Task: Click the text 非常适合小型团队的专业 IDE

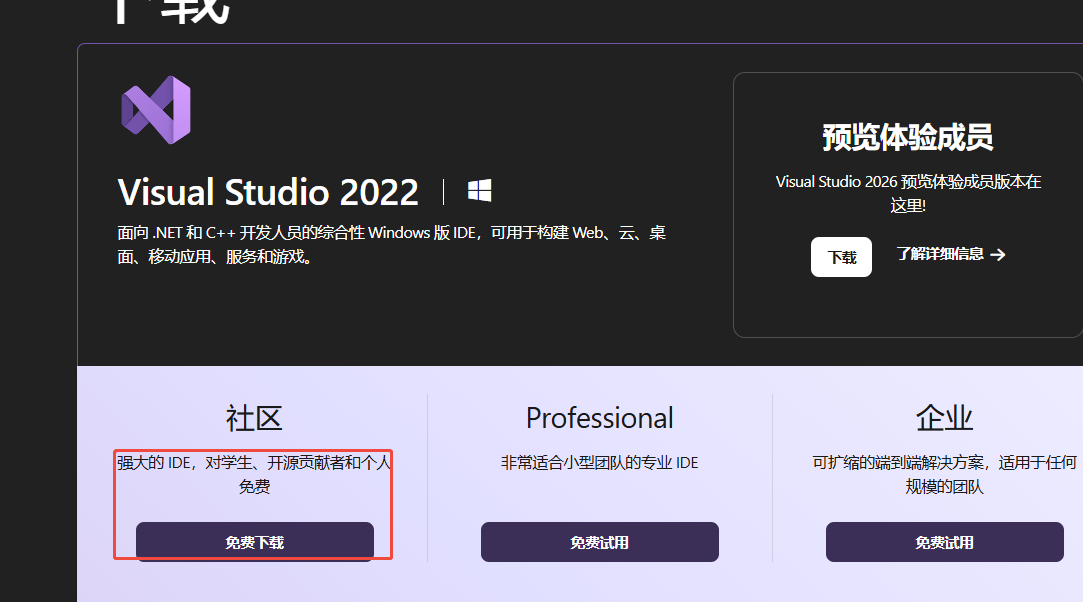Action: (600, 463)
